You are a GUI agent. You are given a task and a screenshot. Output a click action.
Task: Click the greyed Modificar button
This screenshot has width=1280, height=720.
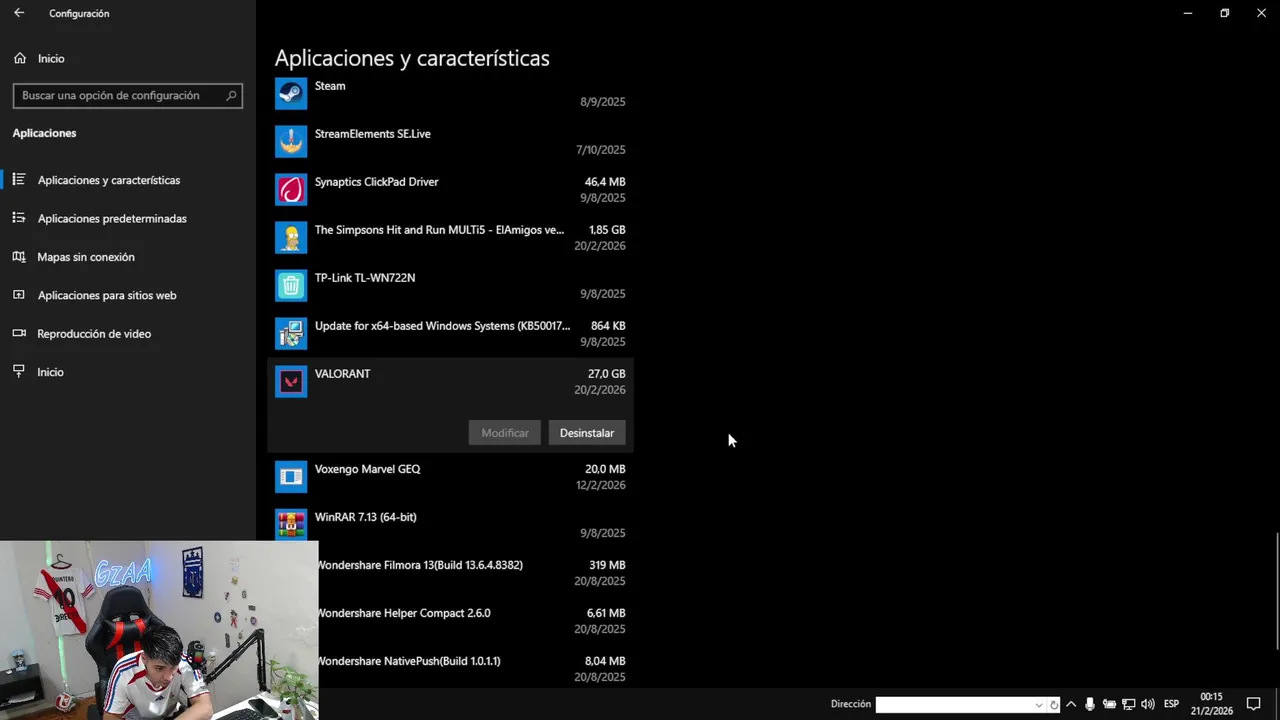click(x=505, y=433)
